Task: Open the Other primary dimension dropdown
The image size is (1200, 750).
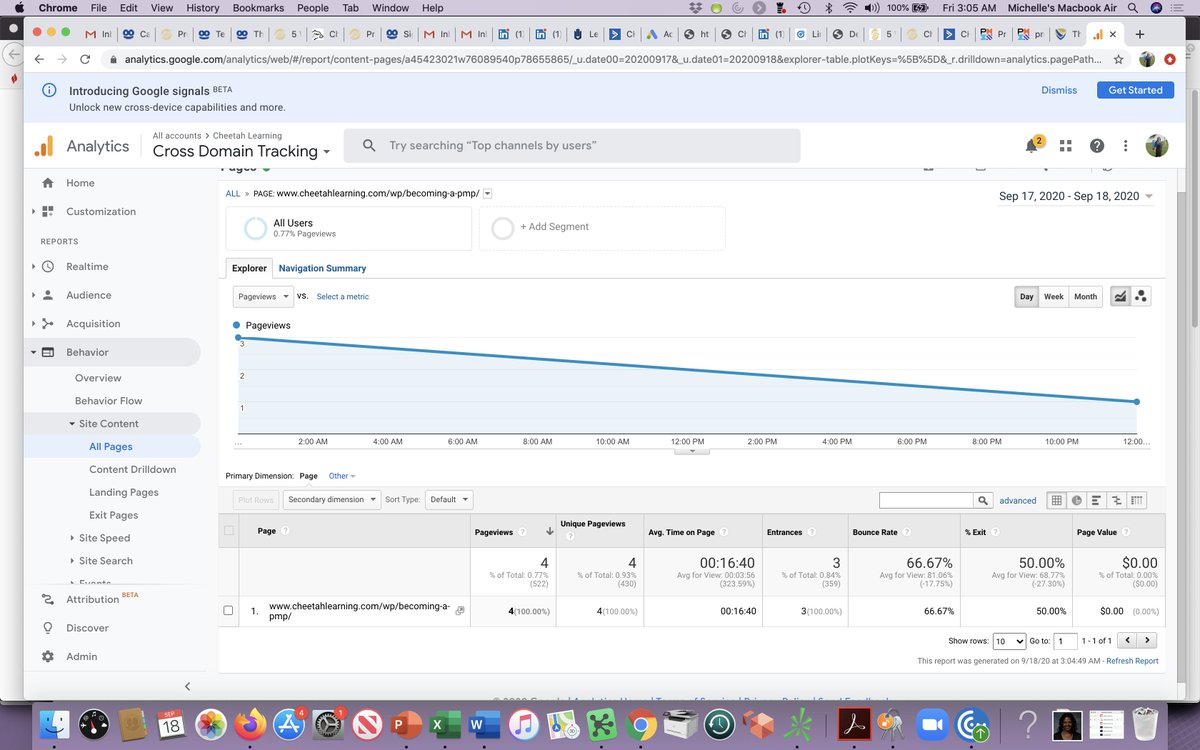Action: click(342, 476)
